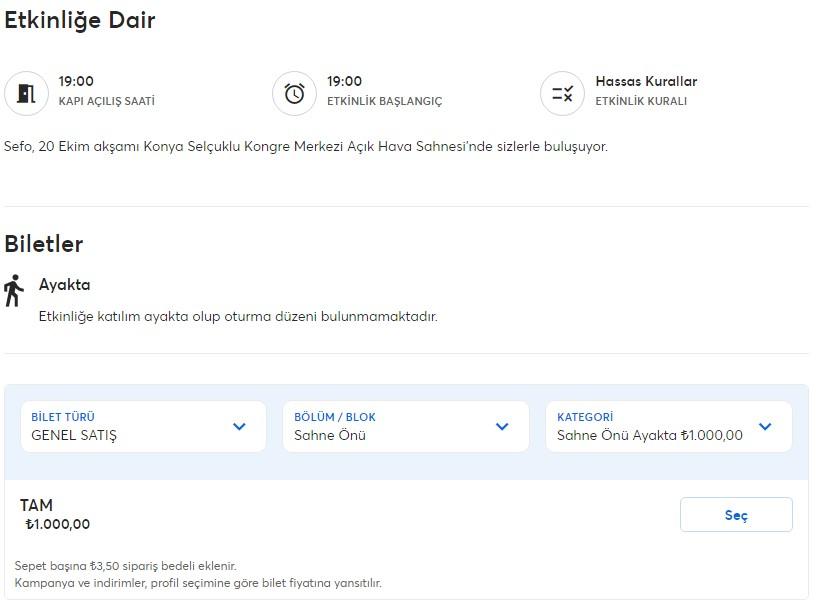Click the Biletler heading
Screen dimensions: 839x615
[x=44, y=244]
